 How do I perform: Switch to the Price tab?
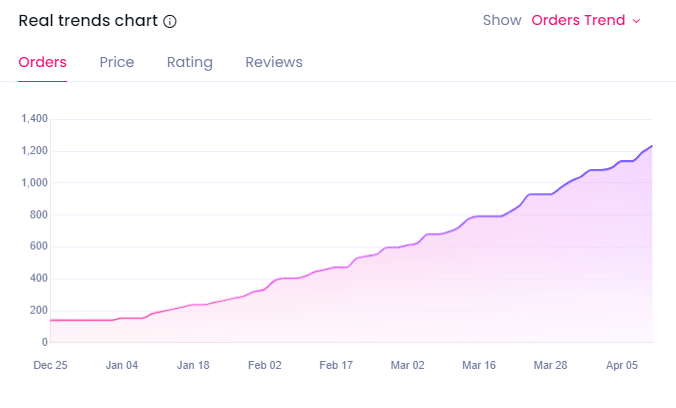pos(117,62)
